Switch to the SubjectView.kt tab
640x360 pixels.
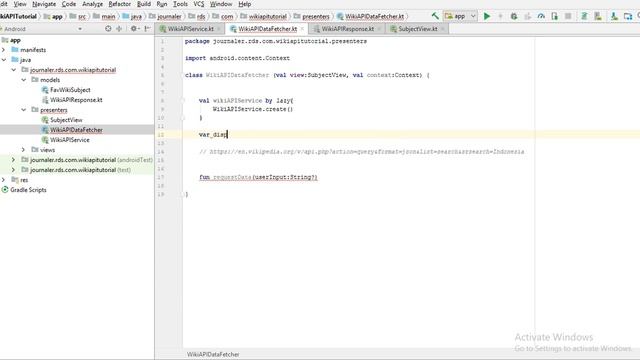pos(418,29)
